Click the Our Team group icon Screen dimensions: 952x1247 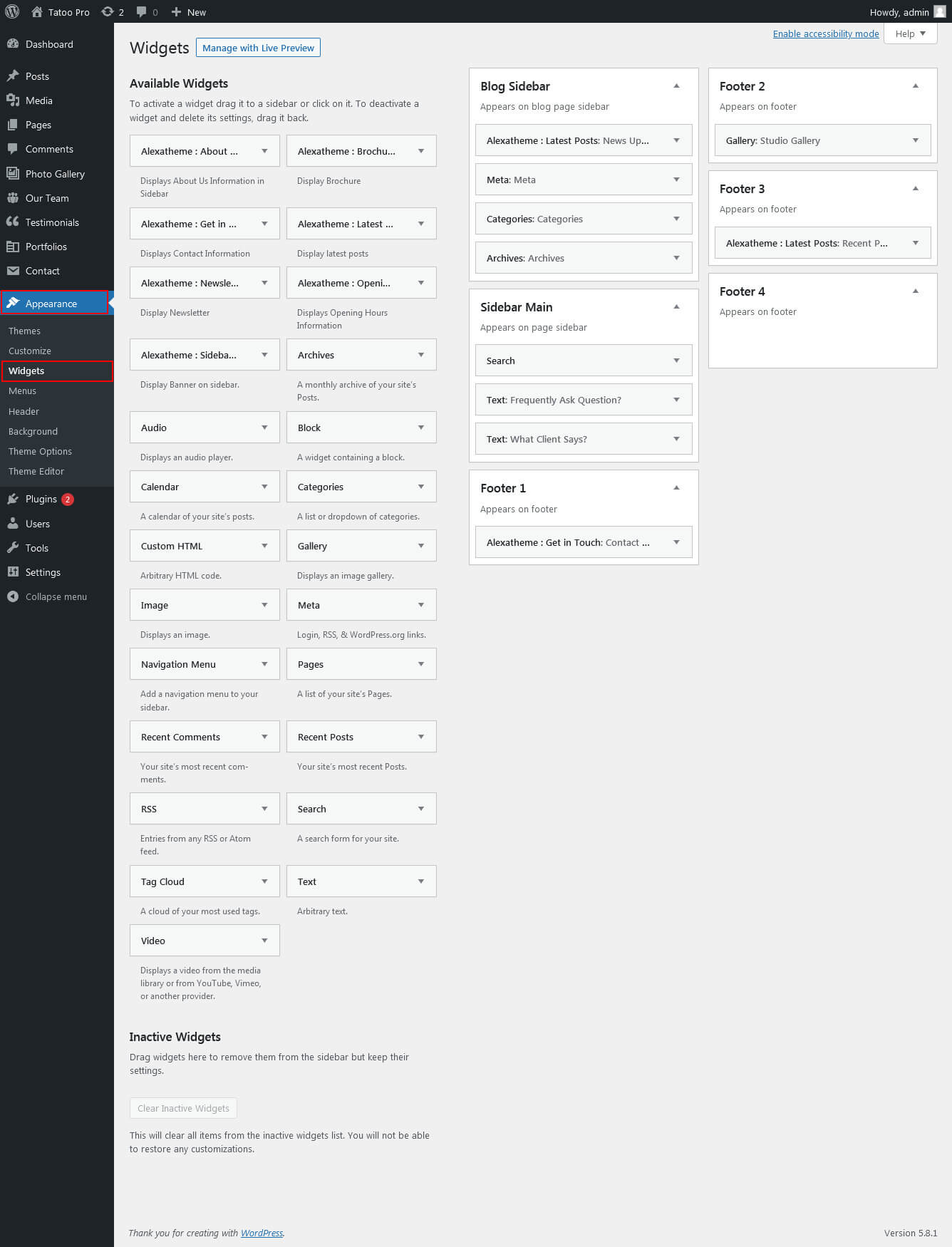(x=13, y=197)
